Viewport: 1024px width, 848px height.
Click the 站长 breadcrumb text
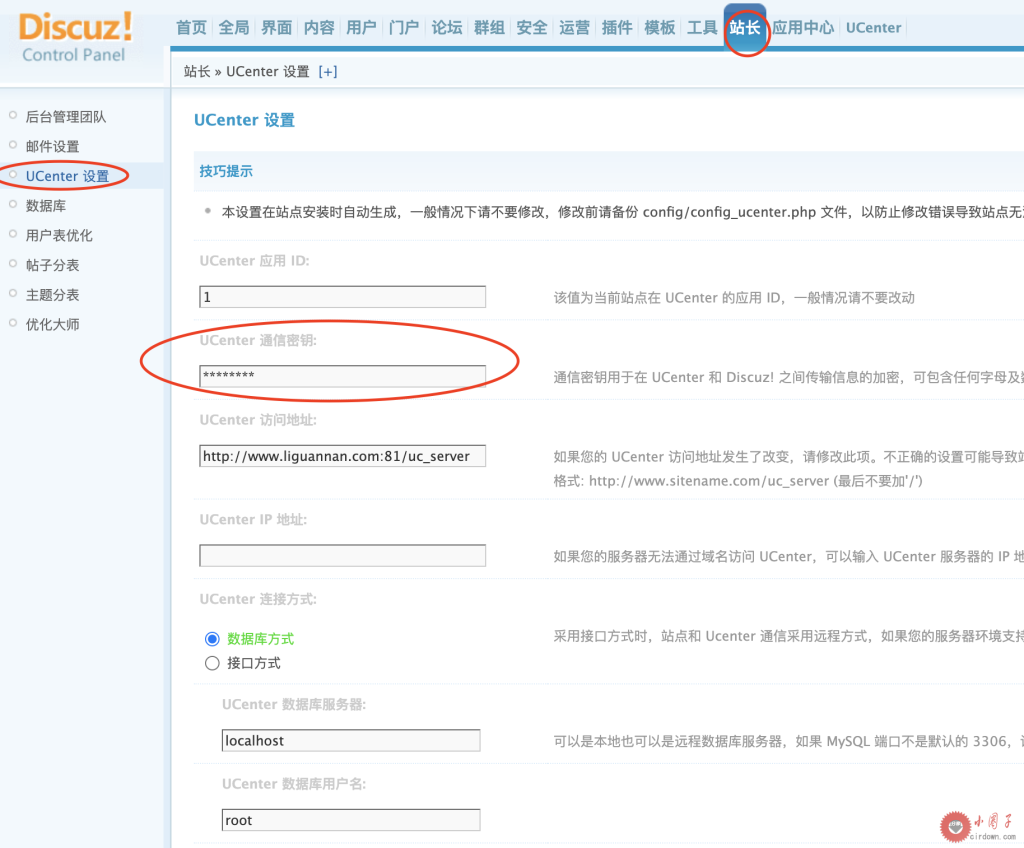pos(197,72)
